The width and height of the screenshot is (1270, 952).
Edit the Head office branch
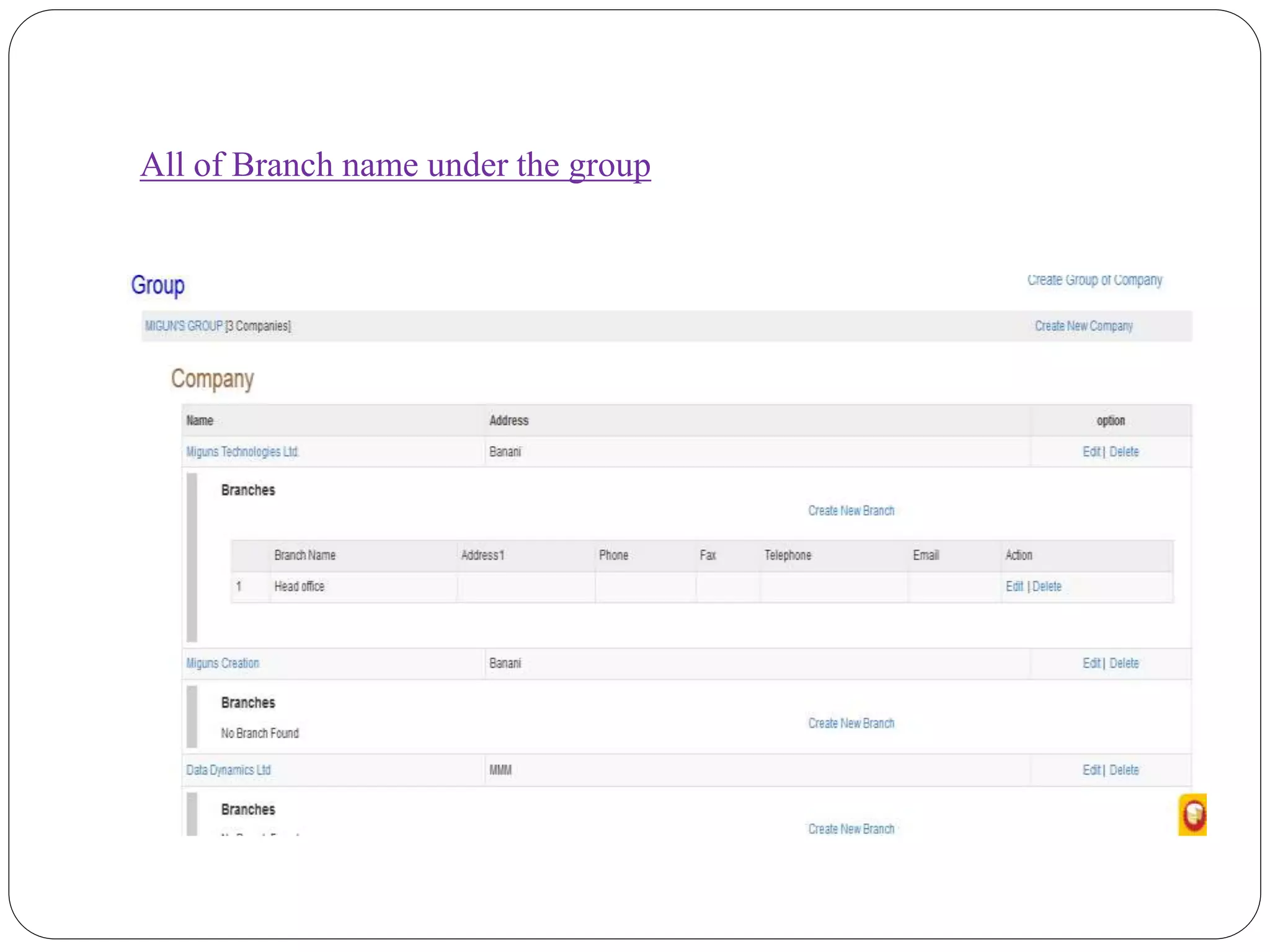pos(1015,586)
